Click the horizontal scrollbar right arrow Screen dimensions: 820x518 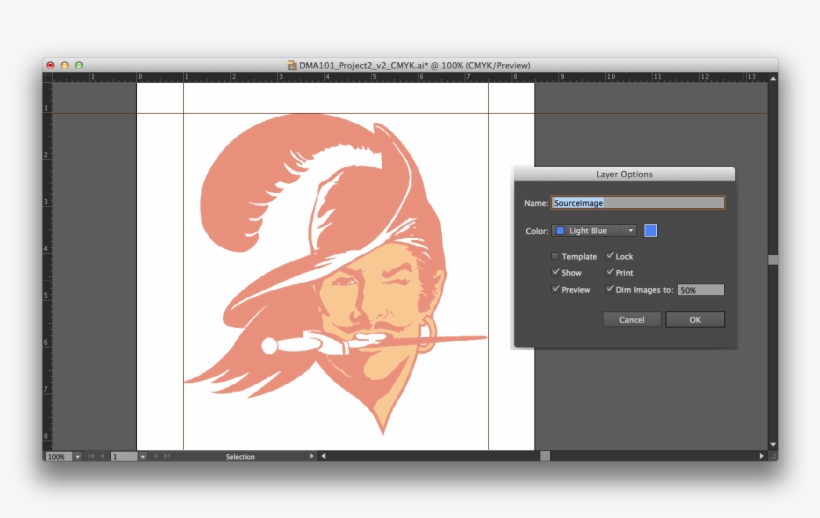click(x=761, y=456)
